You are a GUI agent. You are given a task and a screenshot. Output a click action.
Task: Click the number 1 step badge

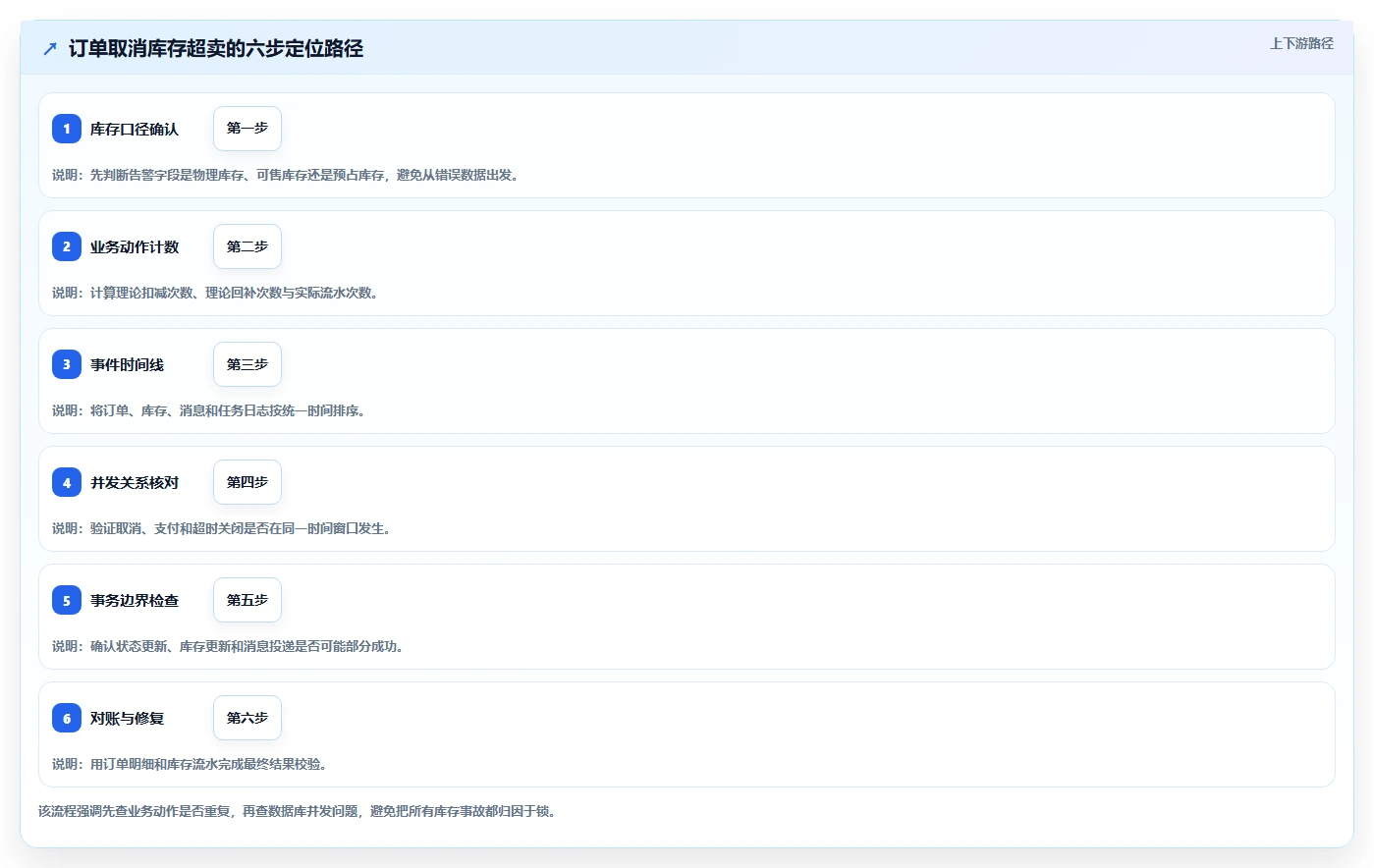[67, 129]
